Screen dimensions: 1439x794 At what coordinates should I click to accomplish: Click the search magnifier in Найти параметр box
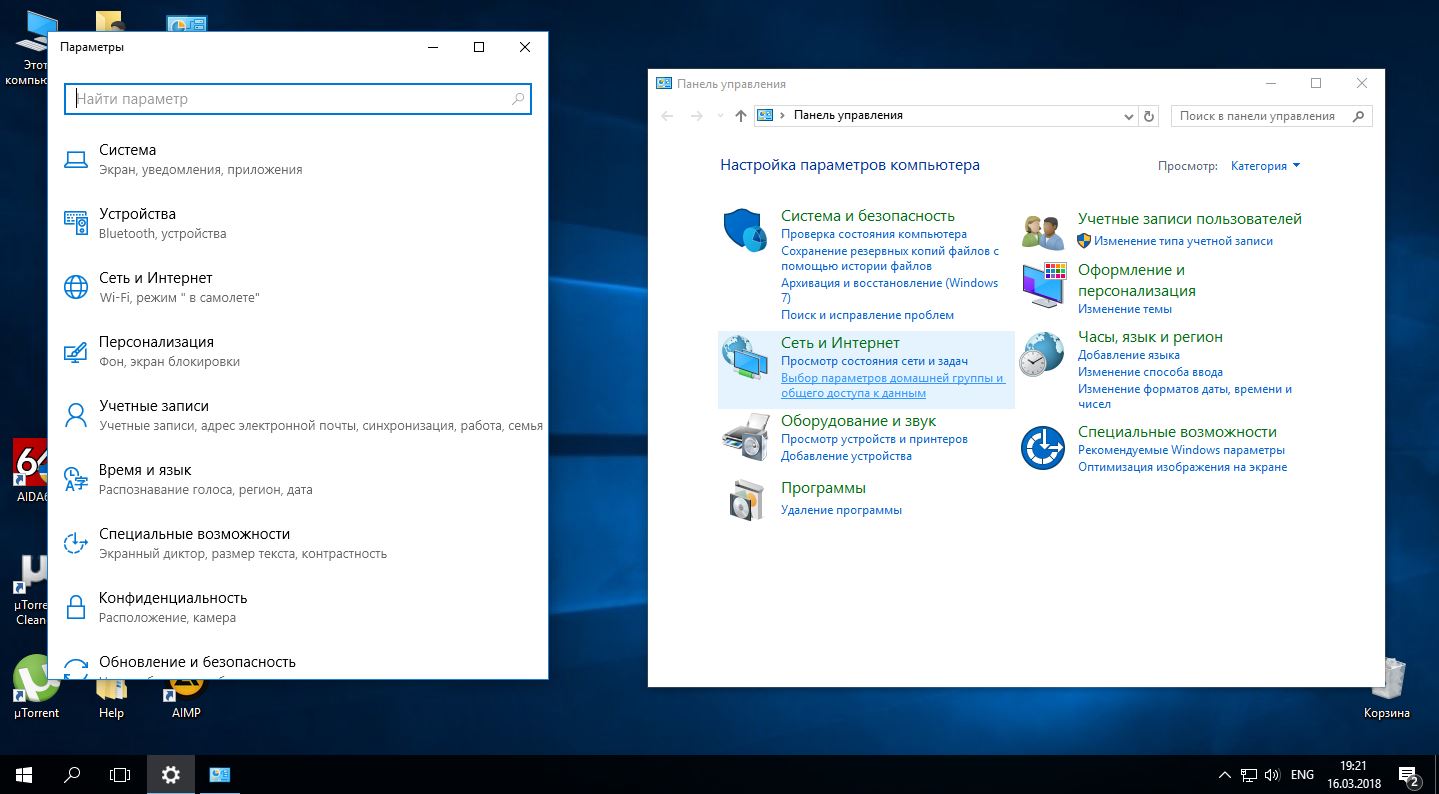click(518, 99)
